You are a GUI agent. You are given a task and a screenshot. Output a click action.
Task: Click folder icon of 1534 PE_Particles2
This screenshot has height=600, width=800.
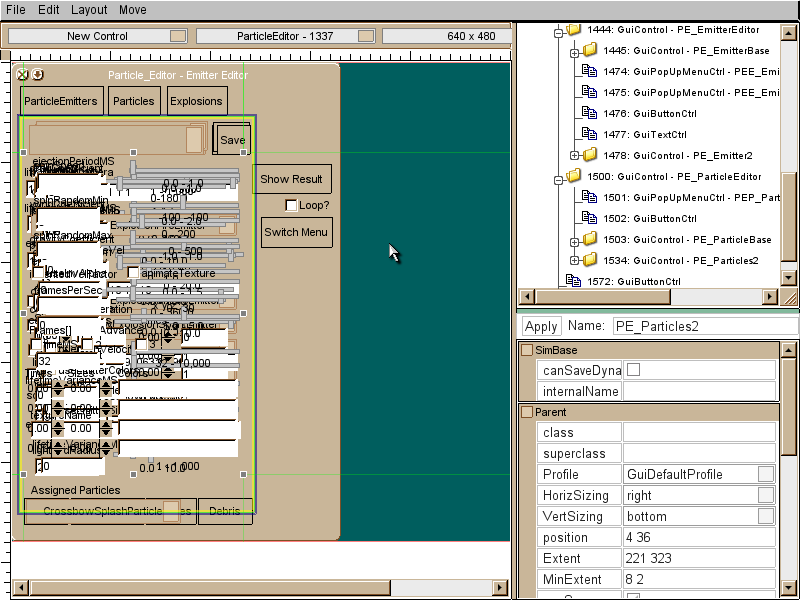(590, 260)
